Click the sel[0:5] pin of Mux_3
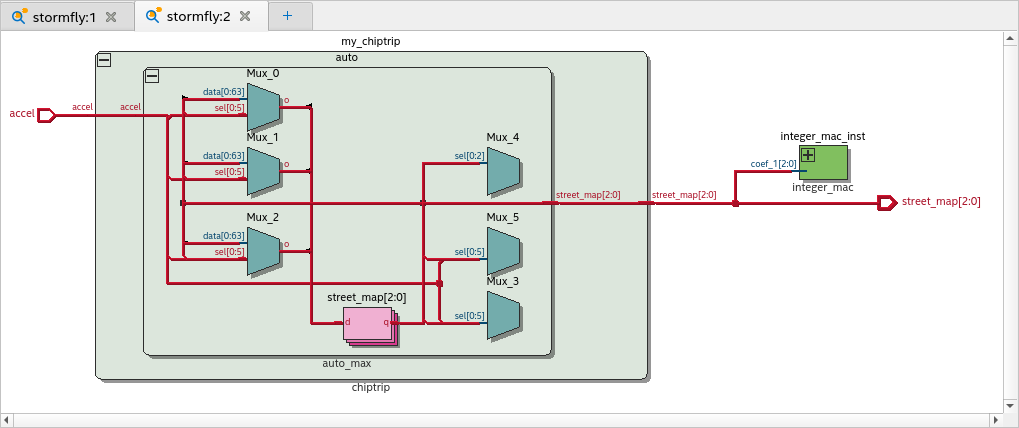1019x428 pixels. point(469,316)
